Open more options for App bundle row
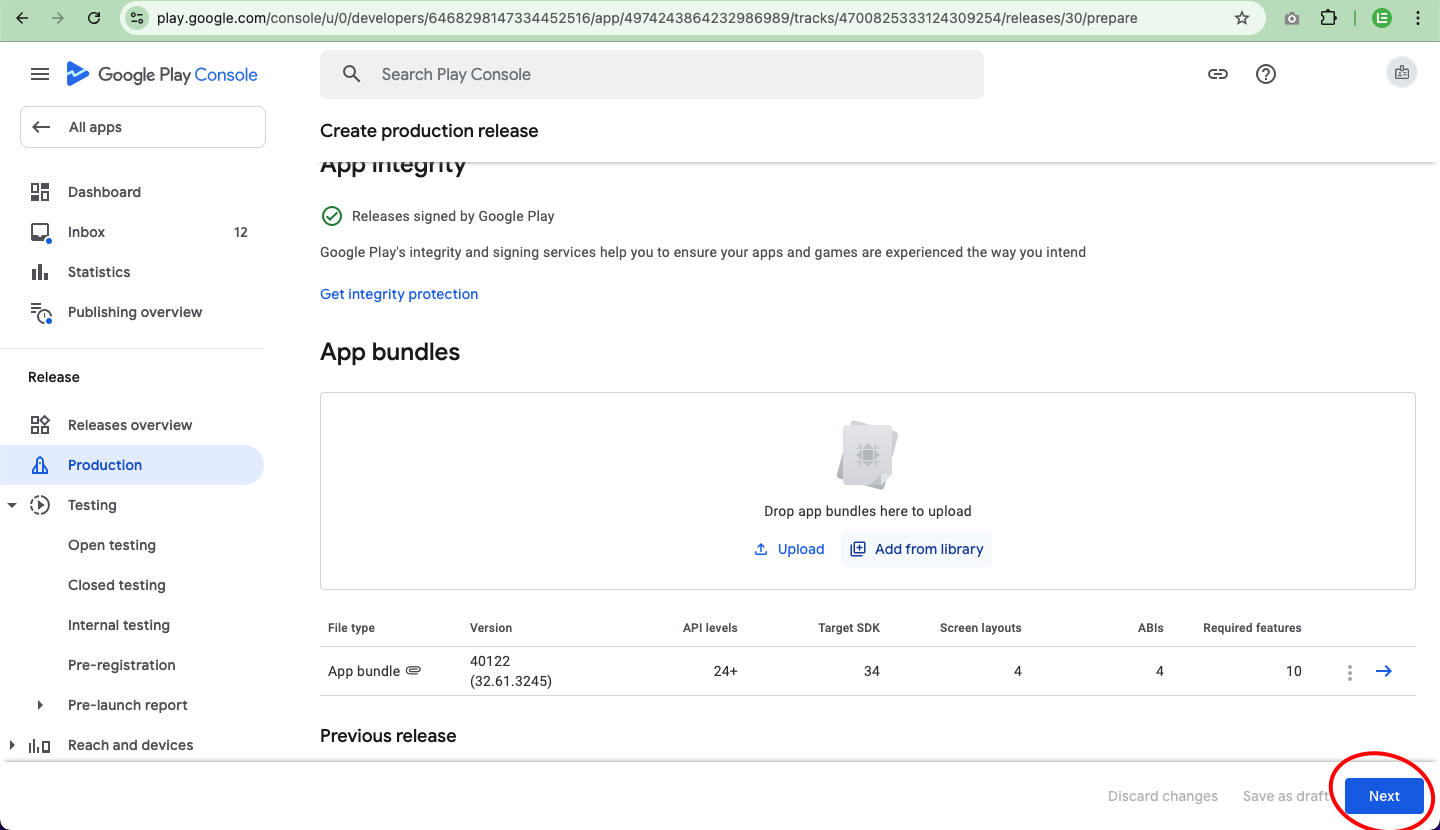The width and height of the screenshot is (1440, 830). 1350,672
